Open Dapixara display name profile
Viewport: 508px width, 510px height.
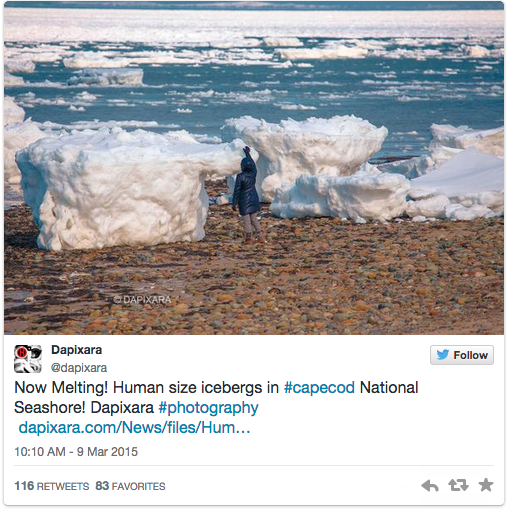pyautogui.click(x=77, y=350)
